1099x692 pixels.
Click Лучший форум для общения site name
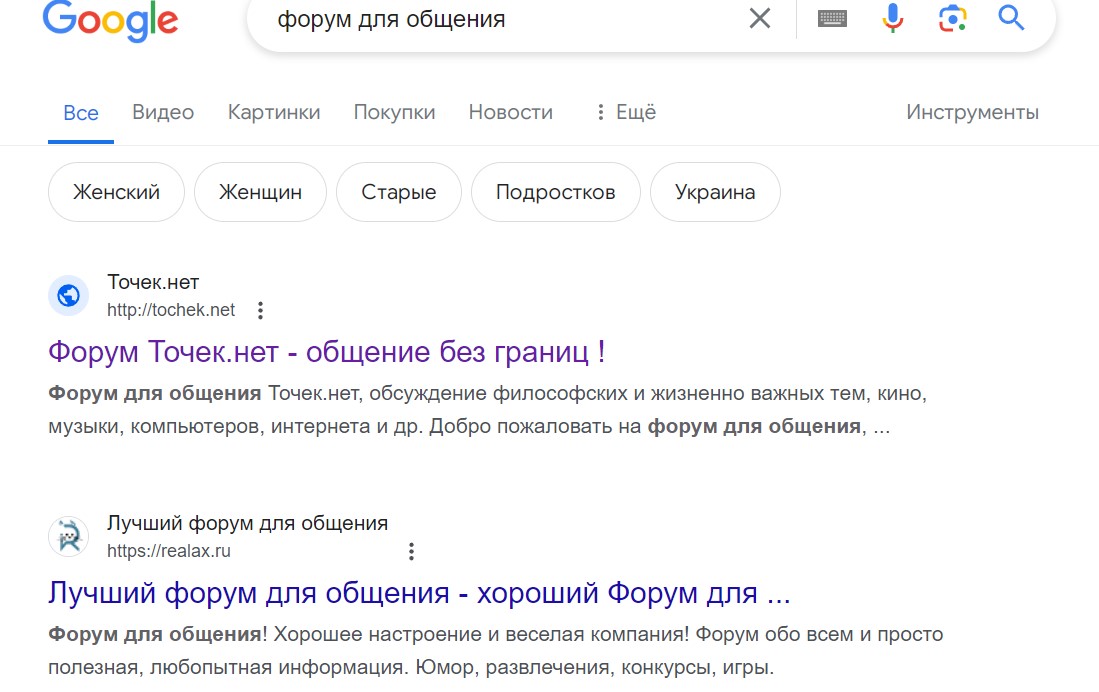247,524
